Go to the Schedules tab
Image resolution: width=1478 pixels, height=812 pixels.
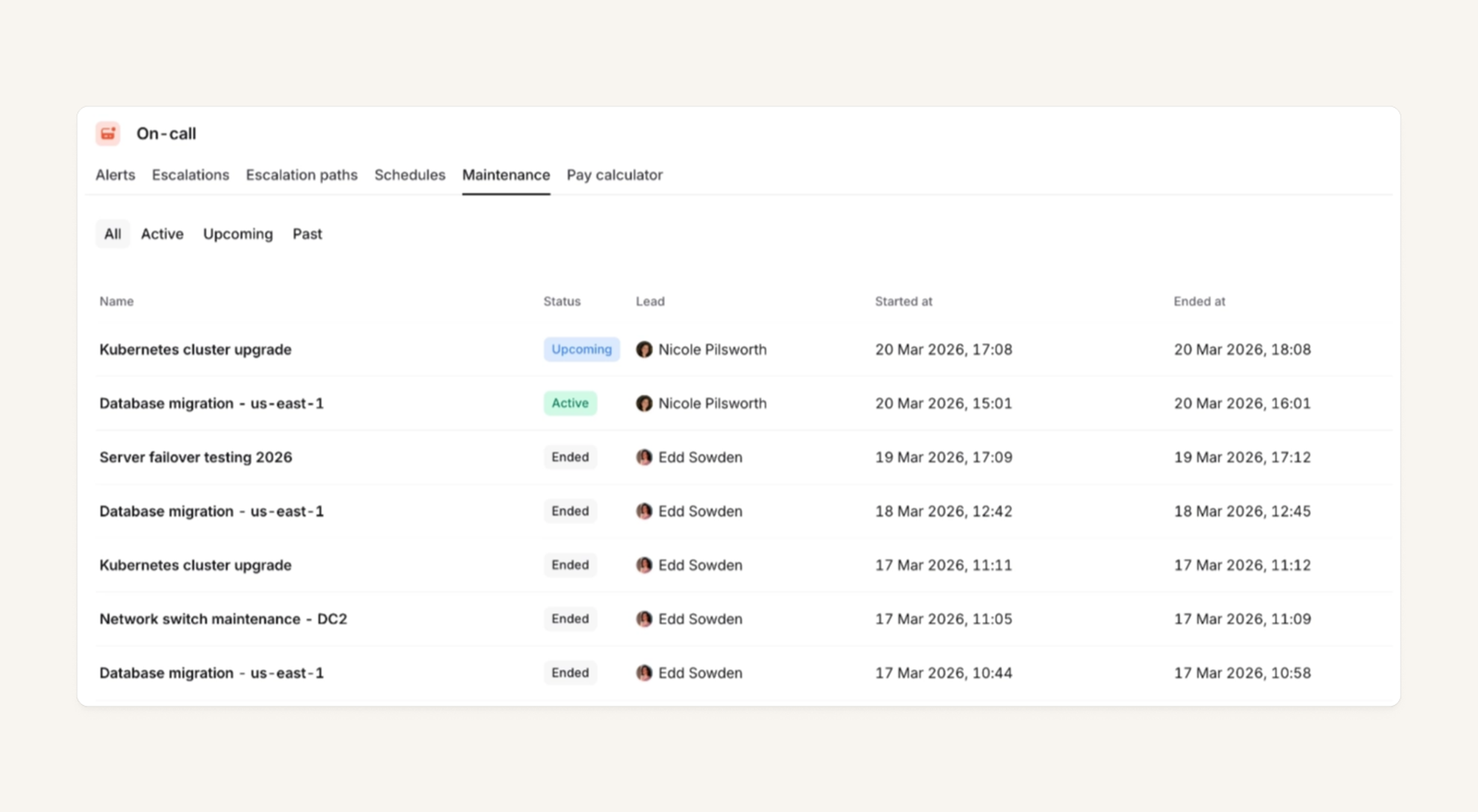[x=409, y=175]
